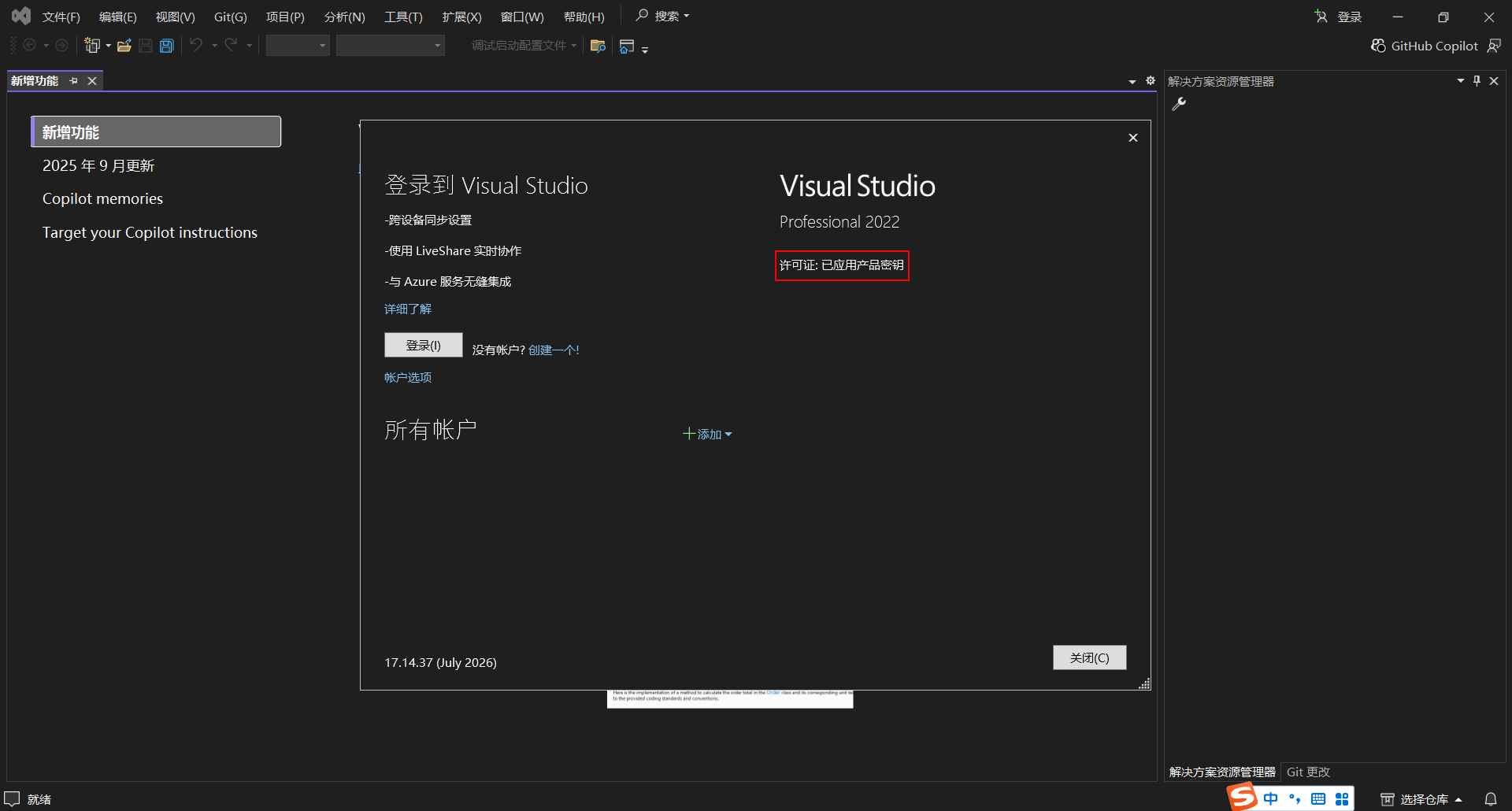
Task: Select the 解决方案资源管理器 bottom tab
Action: [x=1222, y=772]
